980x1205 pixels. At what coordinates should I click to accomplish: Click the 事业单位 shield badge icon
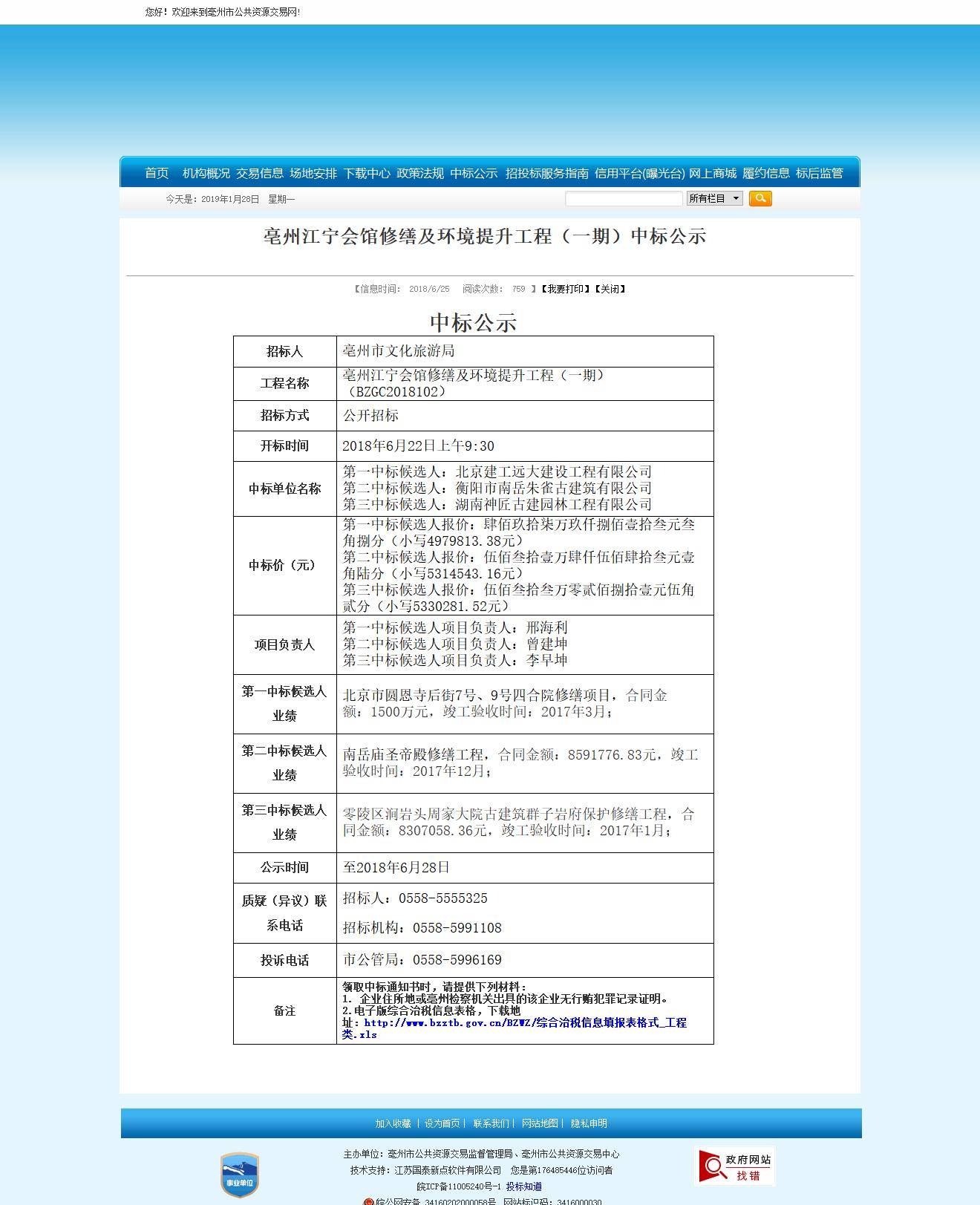coord(239,1175)
